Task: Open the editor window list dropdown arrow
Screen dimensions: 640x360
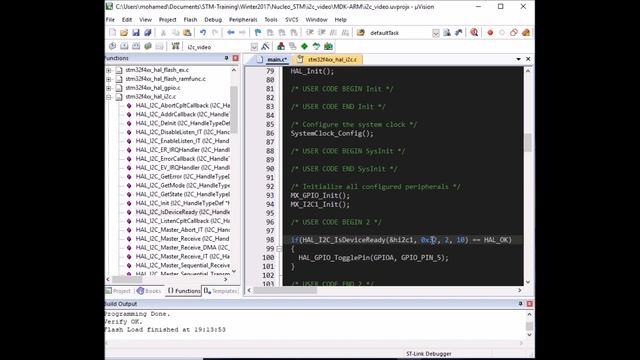Action: tap(518, 59)
